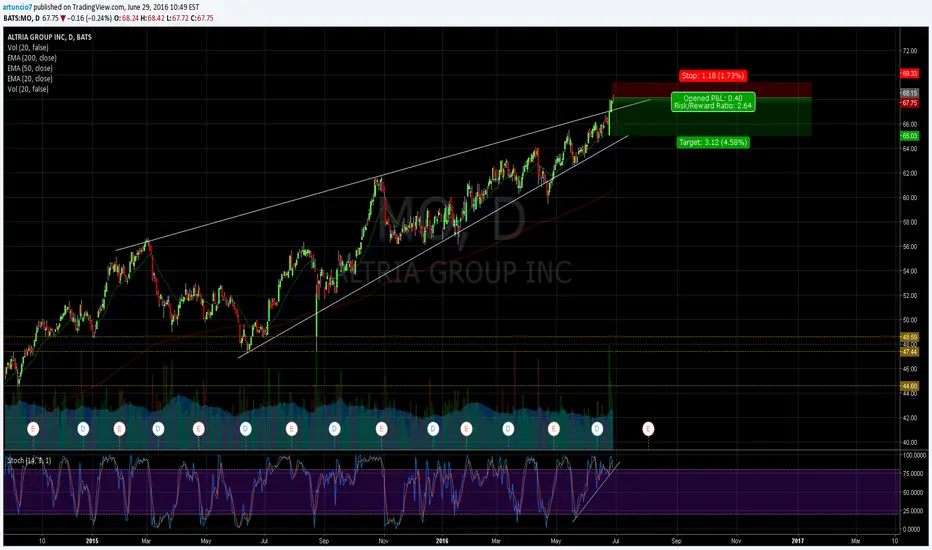Click the high price value 68.42
The height and width of the screenshot is (550, 932).
(156, 18)
